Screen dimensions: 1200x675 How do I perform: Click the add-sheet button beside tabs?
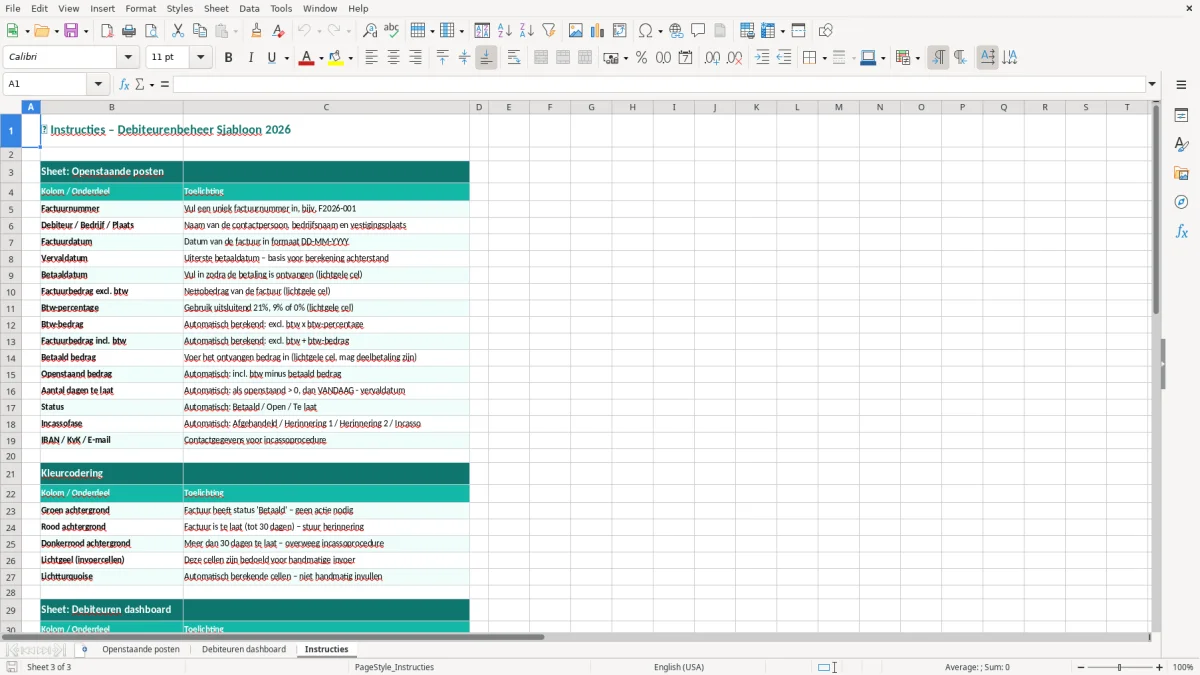(84, 649)
